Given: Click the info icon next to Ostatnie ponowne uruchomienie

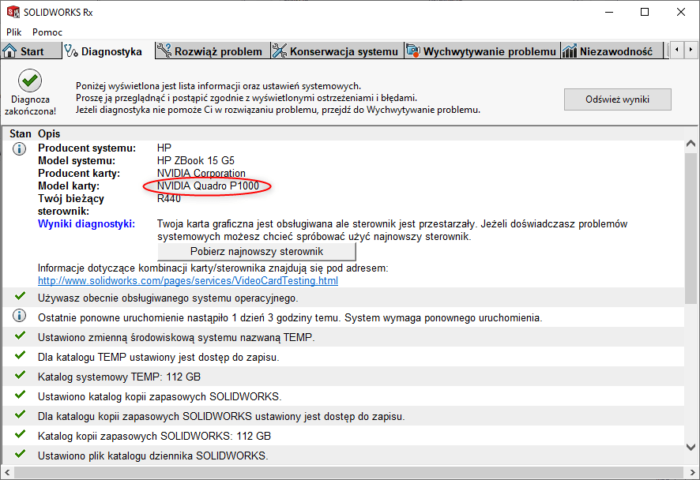Looking at the screenshot, I should 19,316.
